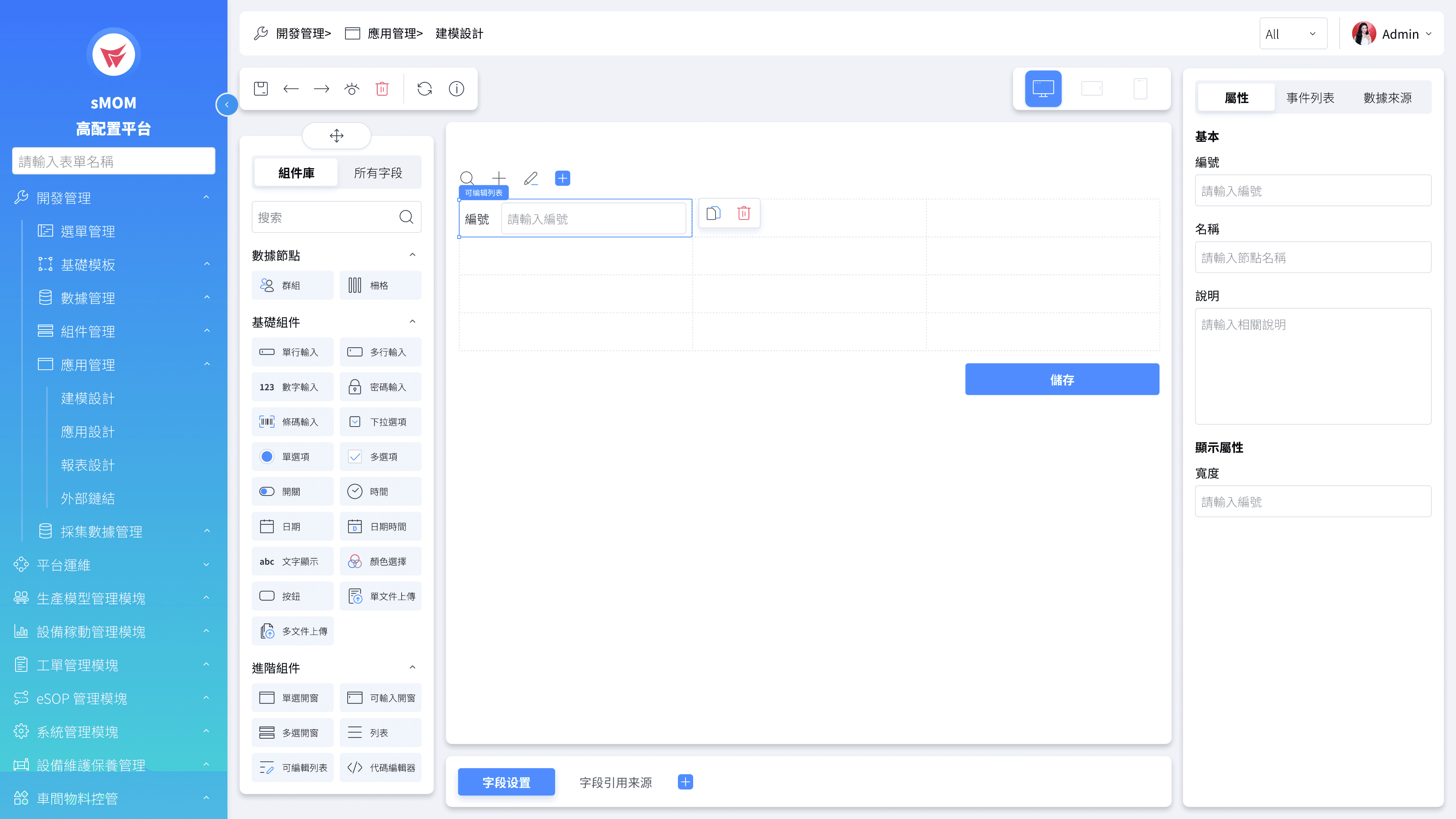Select the 多選項 checkbox component
The width and height of the screenshot is (1456, 819).
(380, 457)
